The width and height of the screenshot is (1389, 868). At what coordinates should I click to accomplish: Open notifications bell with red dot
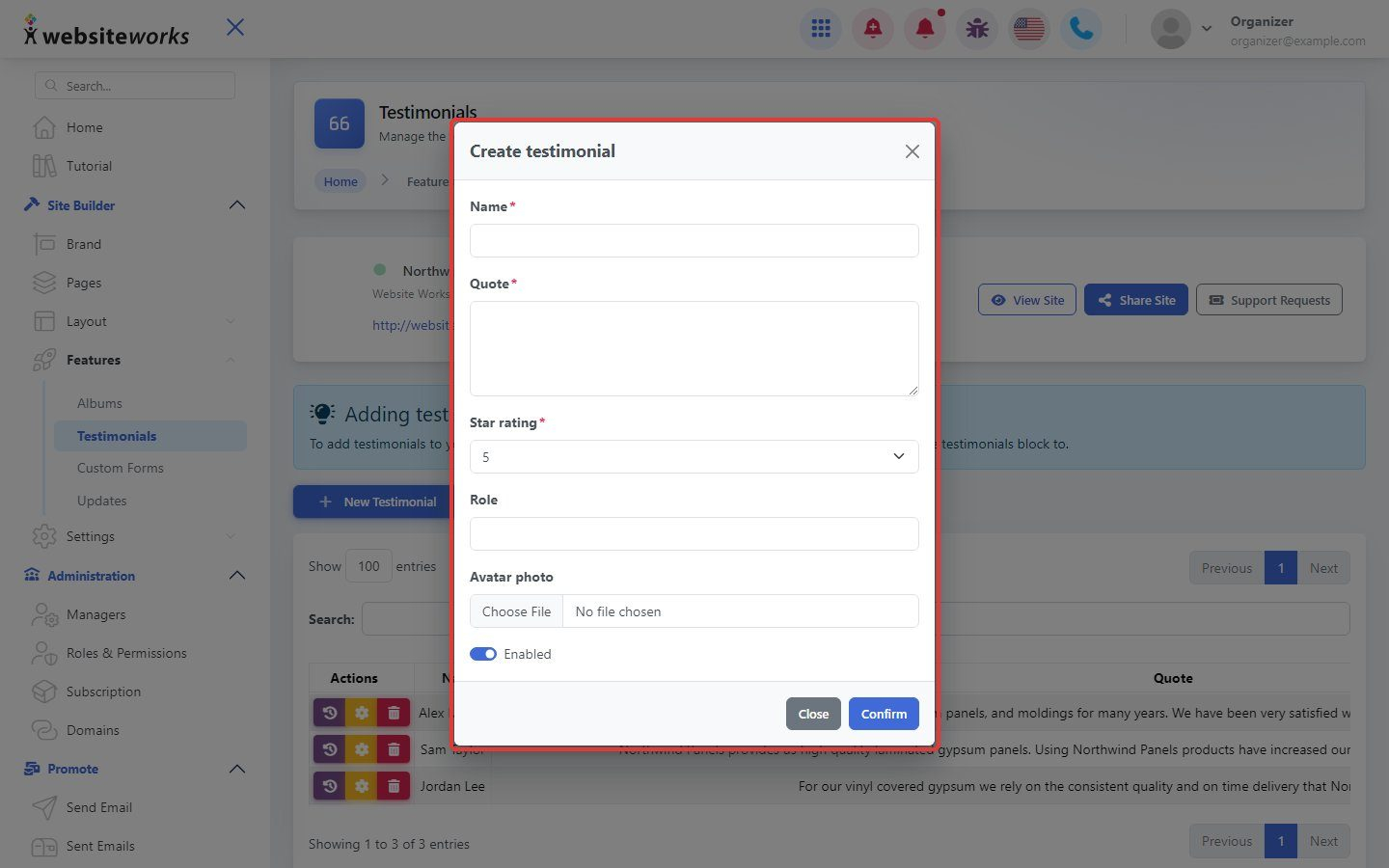pyautogui.click(x=925, y=29)
